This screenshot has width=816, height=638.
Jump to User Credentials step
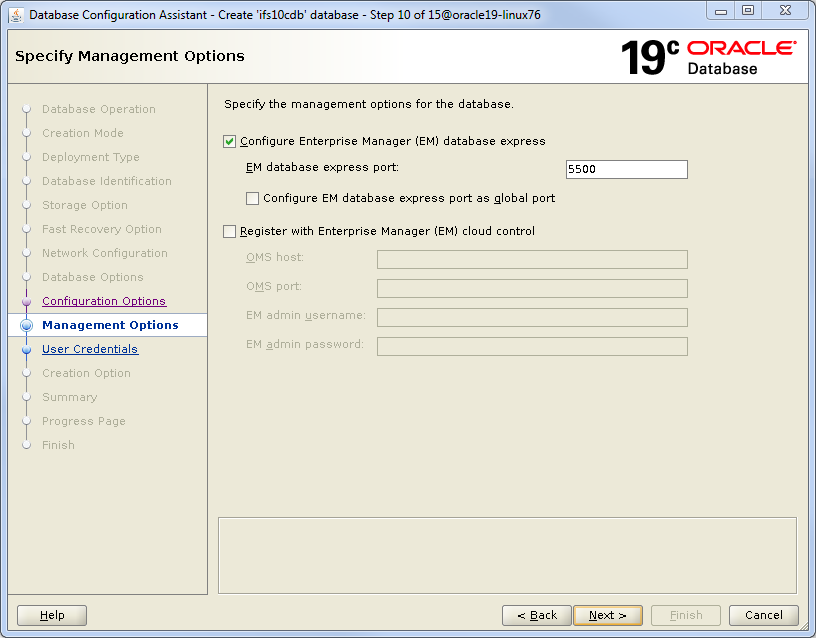[x=90, y=349]
